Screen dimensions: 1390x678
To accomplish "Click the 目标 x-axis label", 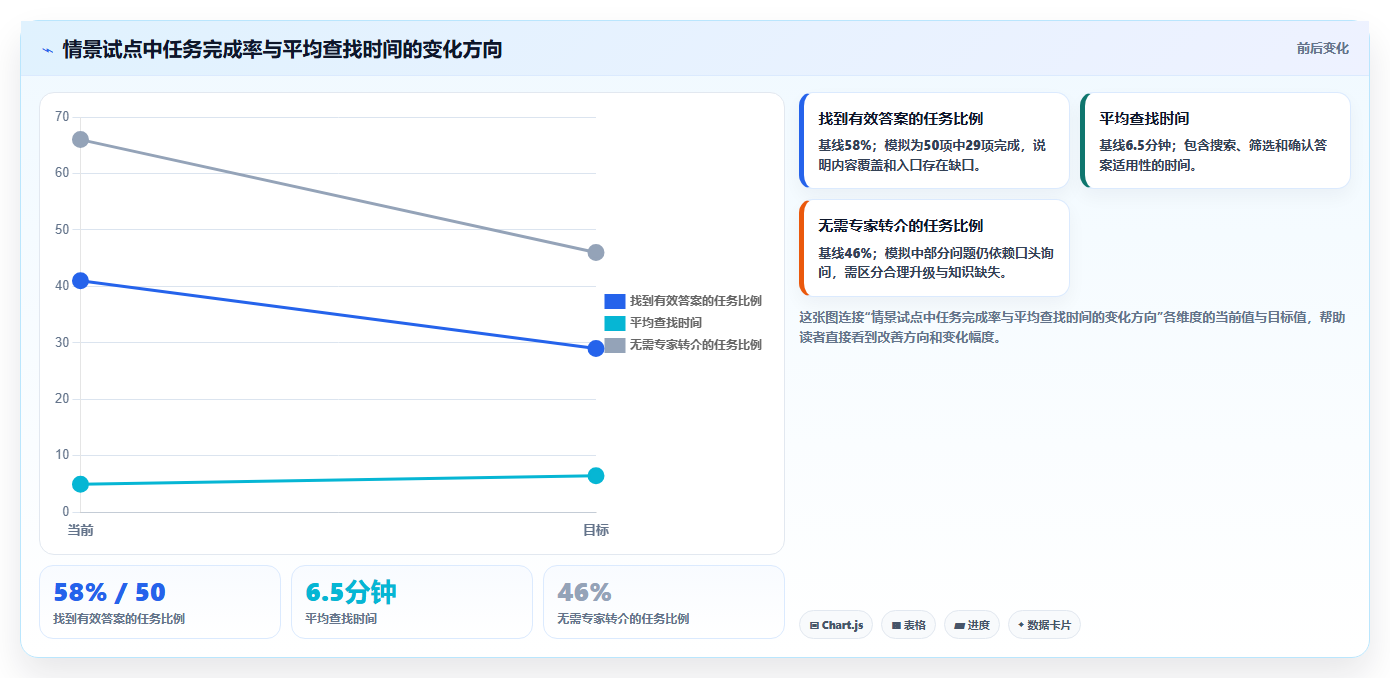I will (596, 530).
